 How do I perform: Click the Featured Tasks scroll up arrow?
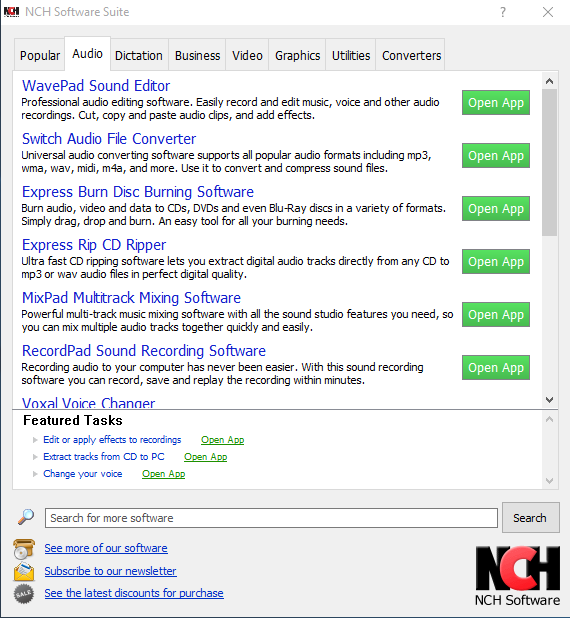550,419
